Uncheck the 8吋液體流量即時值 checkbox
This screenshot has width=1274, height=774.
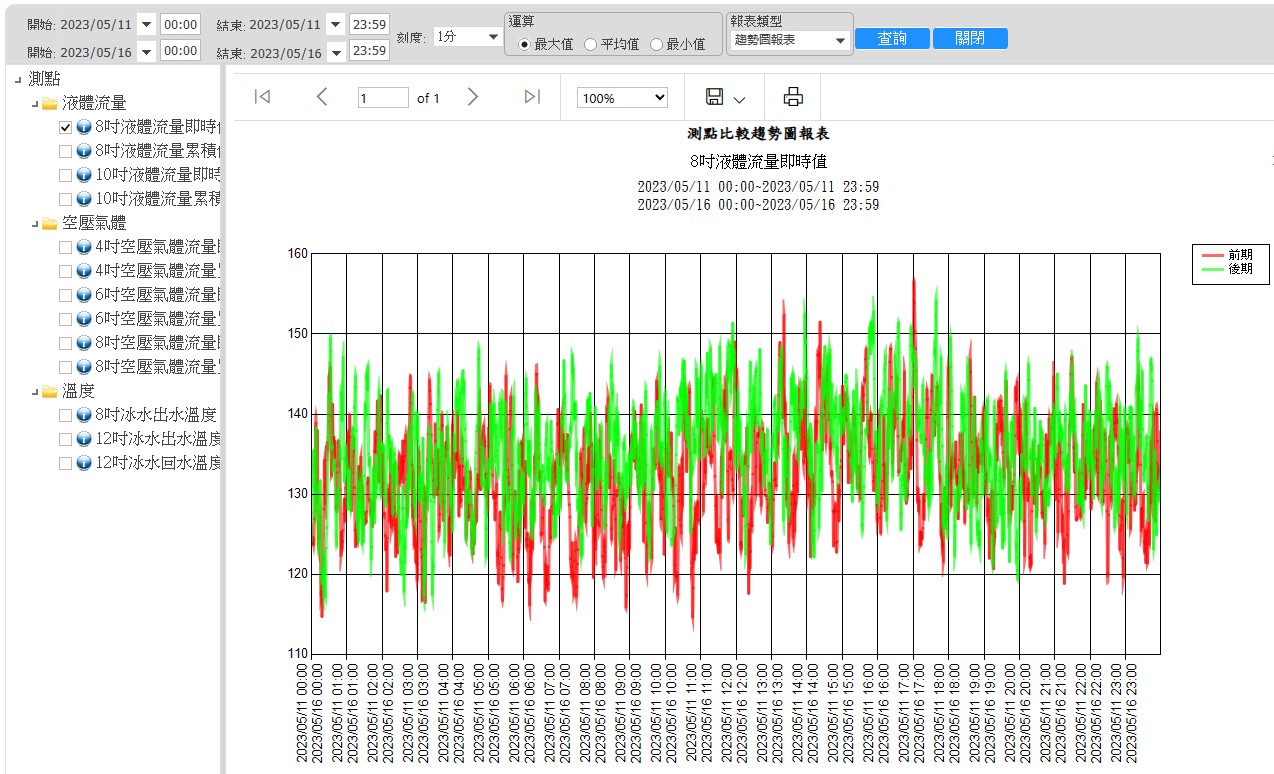[x=65, y=127]
